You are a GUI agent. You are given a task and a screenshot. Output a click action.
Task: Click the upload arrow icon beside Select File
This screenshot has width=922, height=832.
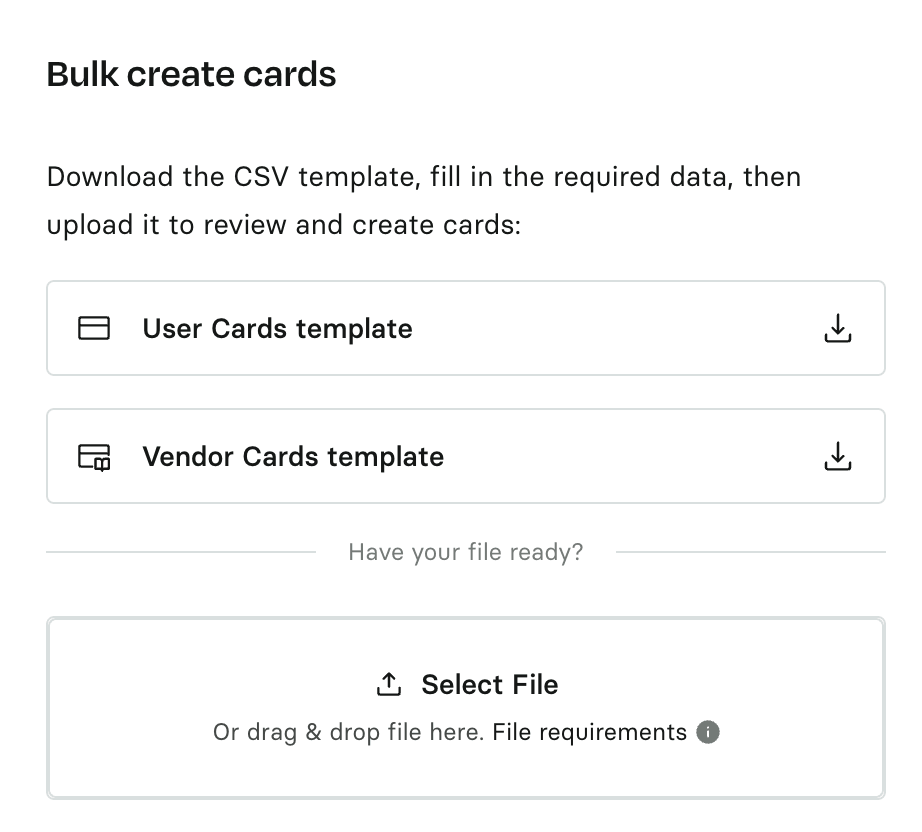[389, 684]
